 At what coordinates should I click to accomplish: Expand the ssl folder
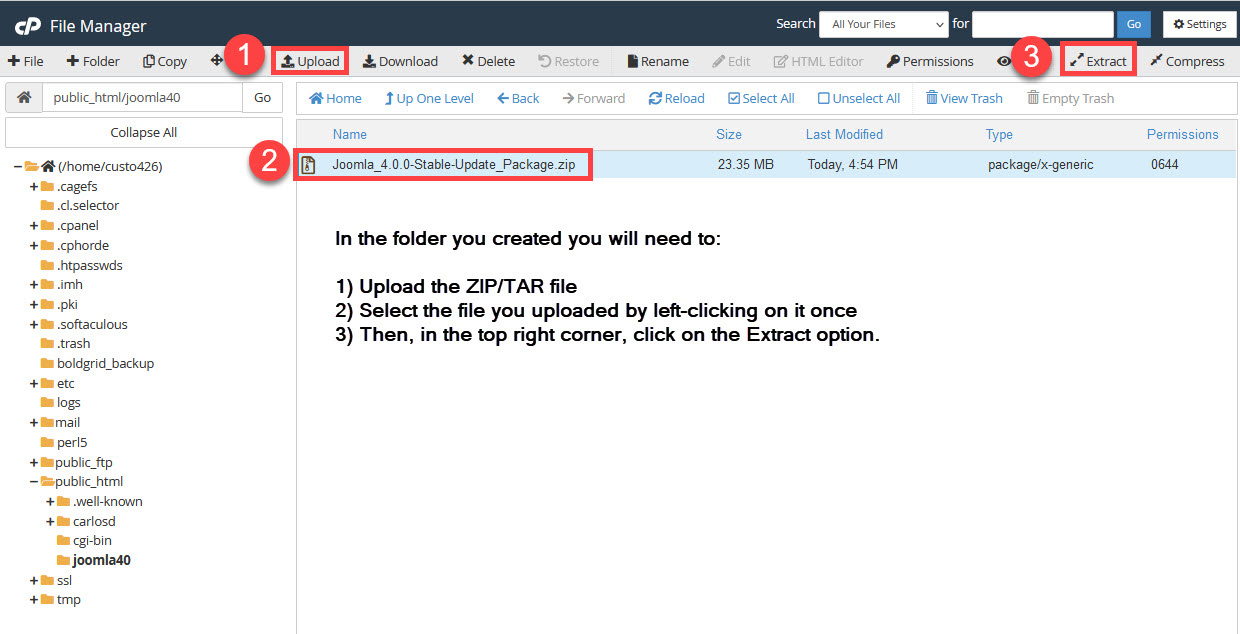[34, 580]
